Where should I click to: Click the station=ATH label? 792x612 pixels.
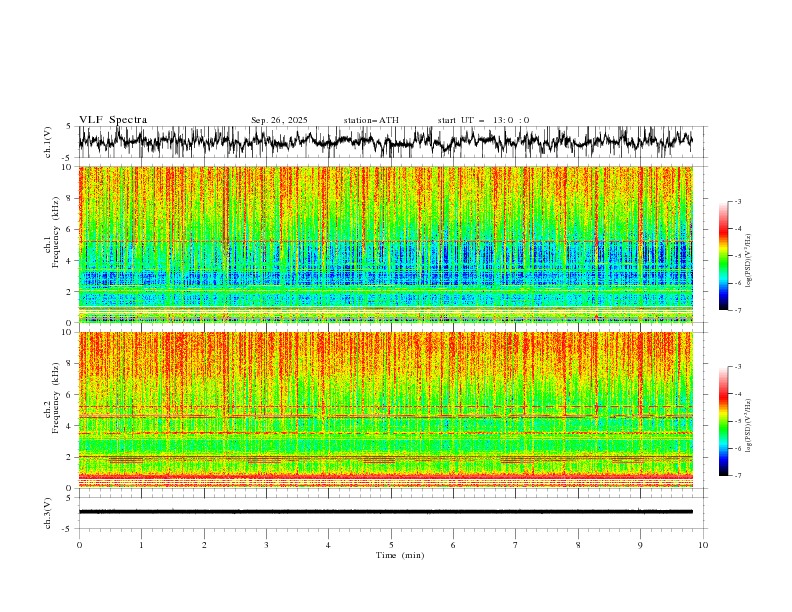coord(371,120)
